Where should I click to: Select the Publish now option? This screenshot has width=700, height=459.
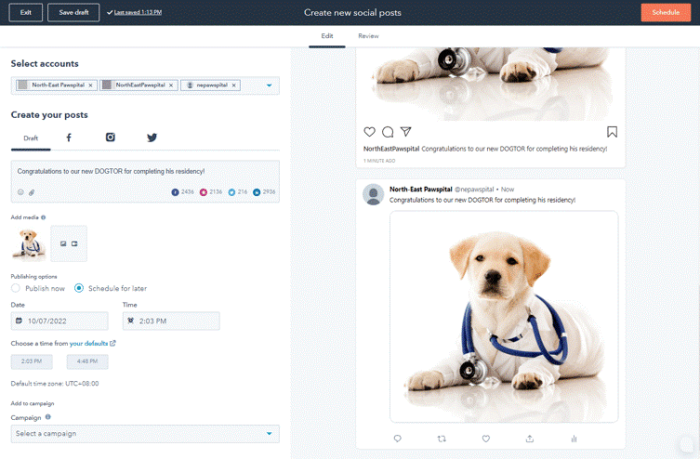(x=16, y=288)
